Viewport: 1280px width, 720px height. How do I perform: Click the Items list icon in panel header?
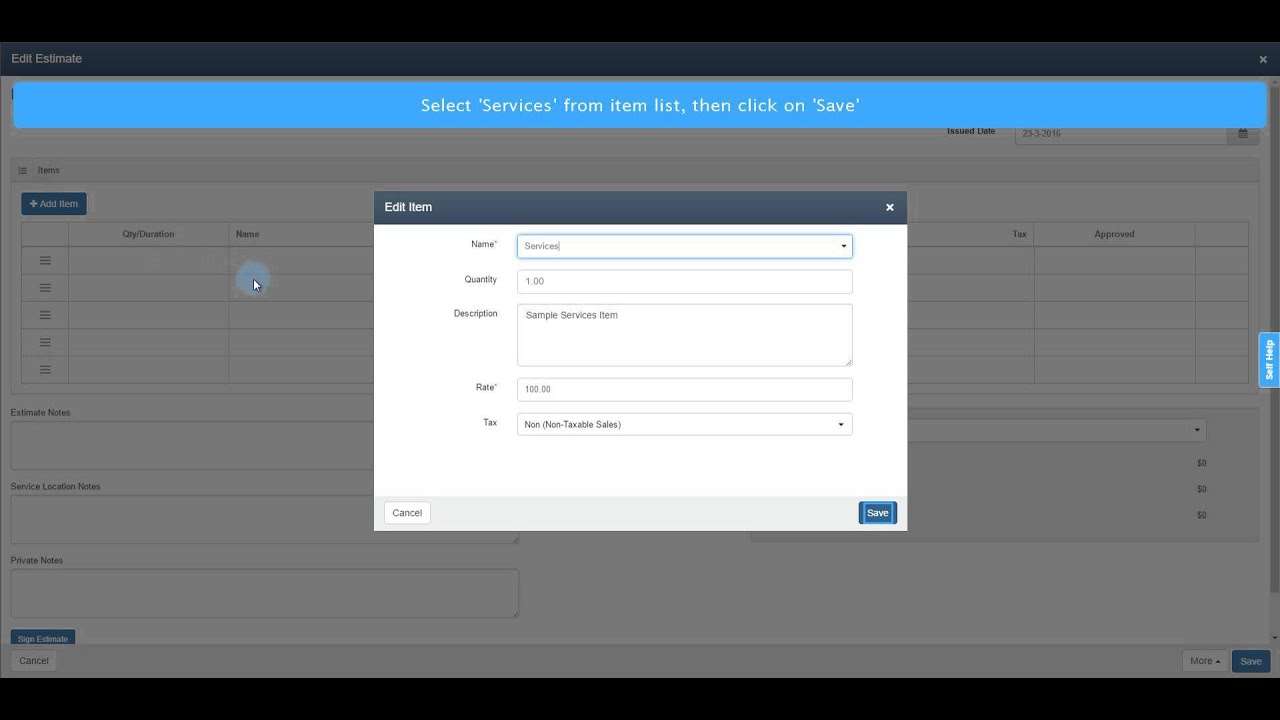click(x=22, y=170)
